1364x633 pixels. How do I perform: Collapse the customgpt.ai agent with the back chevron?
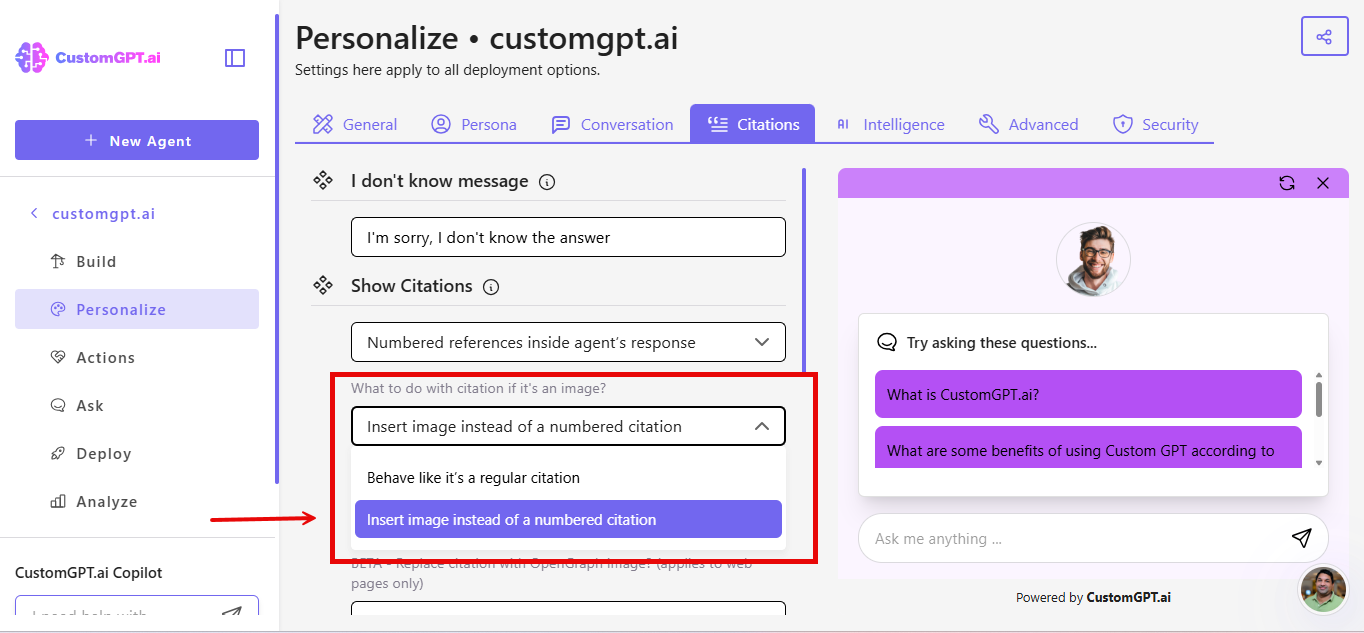point(33,213)
